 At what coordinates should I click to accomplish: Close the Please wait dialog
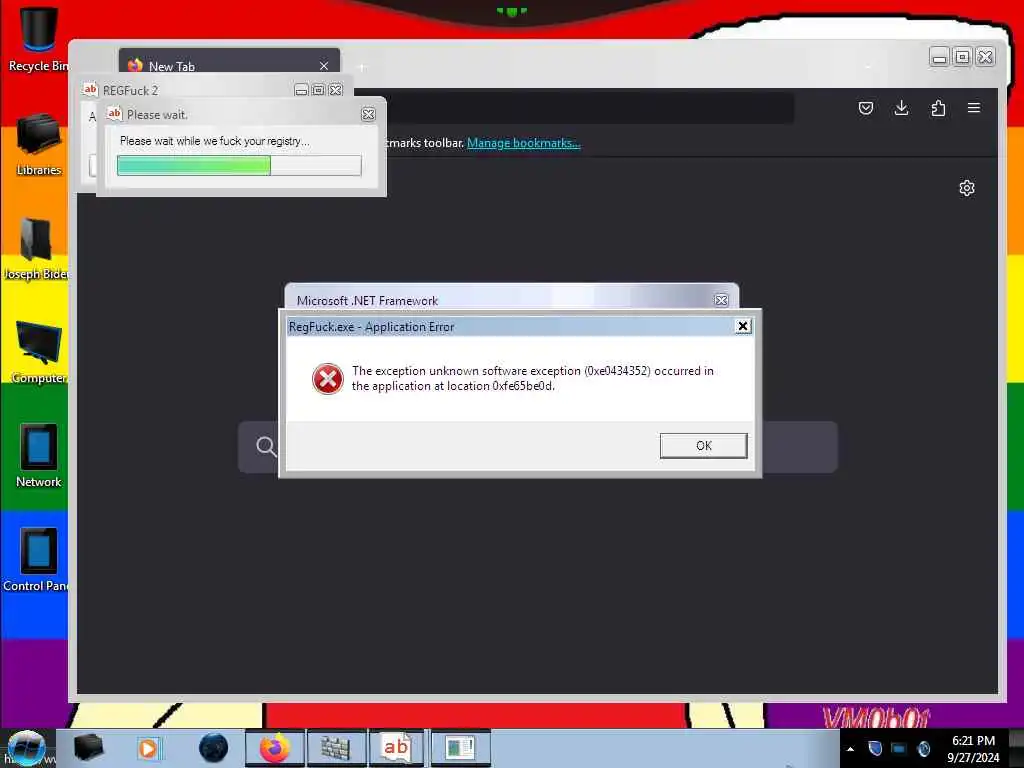click(x=368, y=114)
